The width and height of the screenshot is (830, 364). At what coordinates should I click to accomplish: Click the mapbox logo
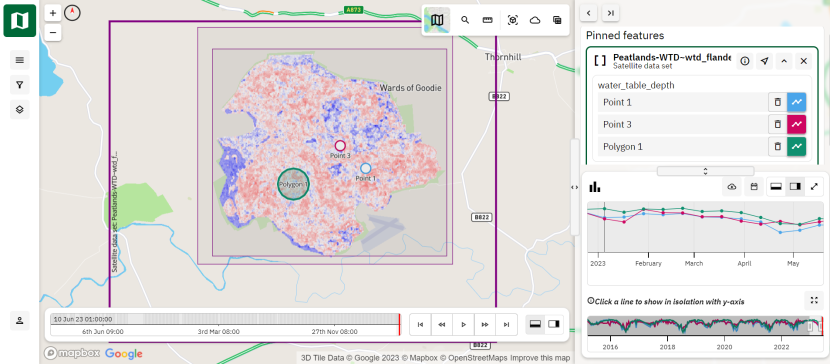[x=71, y=353]
